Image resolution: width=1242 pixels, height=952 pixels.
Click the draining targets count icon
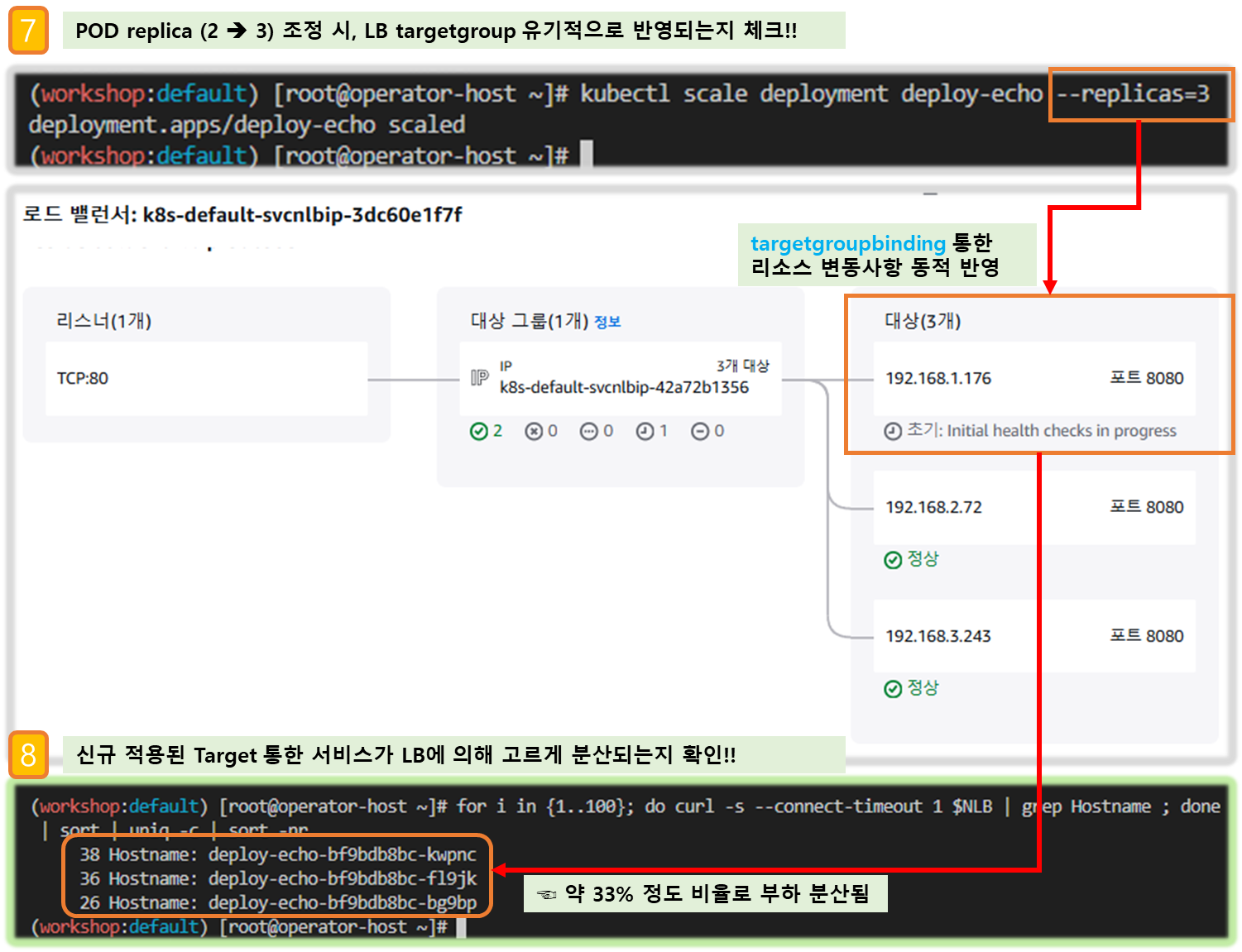tap(700, 431)
